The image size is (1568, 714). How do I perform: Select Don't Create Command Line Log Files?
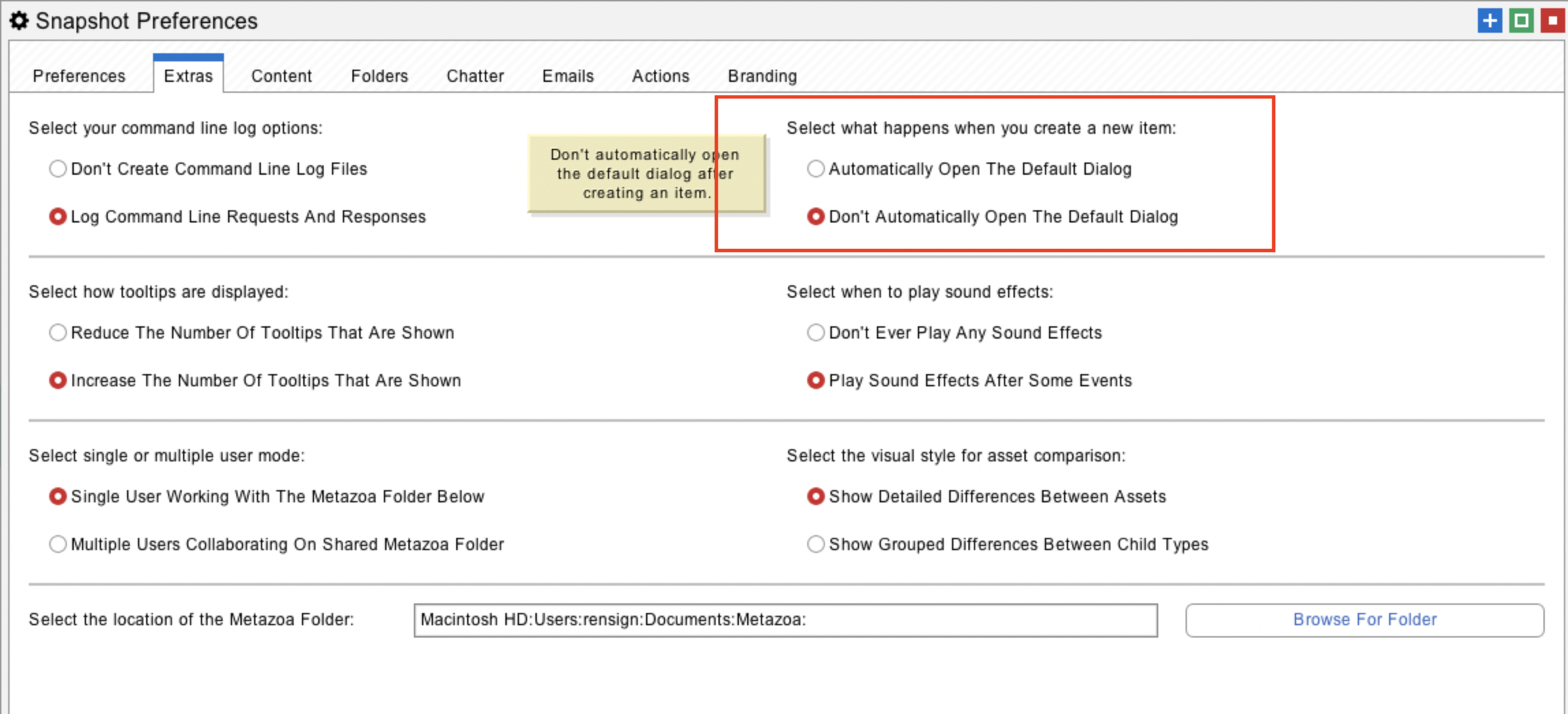pyautogui.click(x=58, y=169)
